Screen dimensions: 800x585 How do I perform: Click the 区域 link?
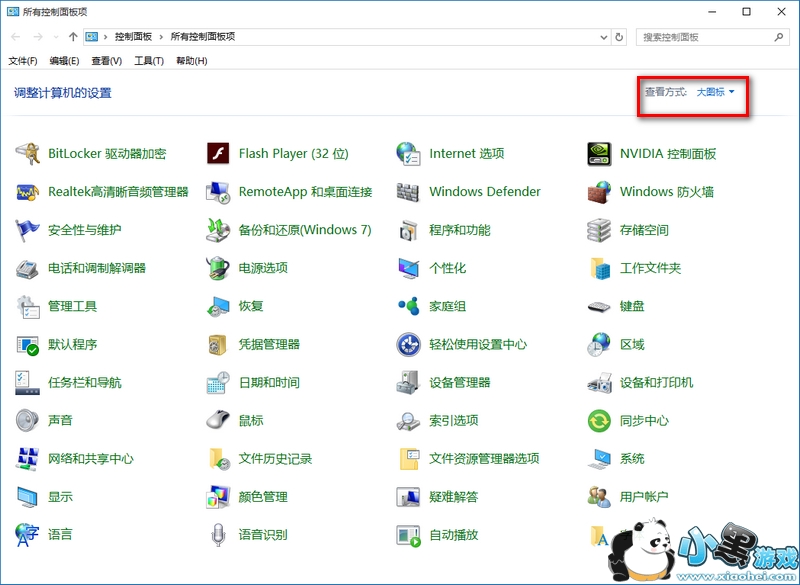click(632, 344)
